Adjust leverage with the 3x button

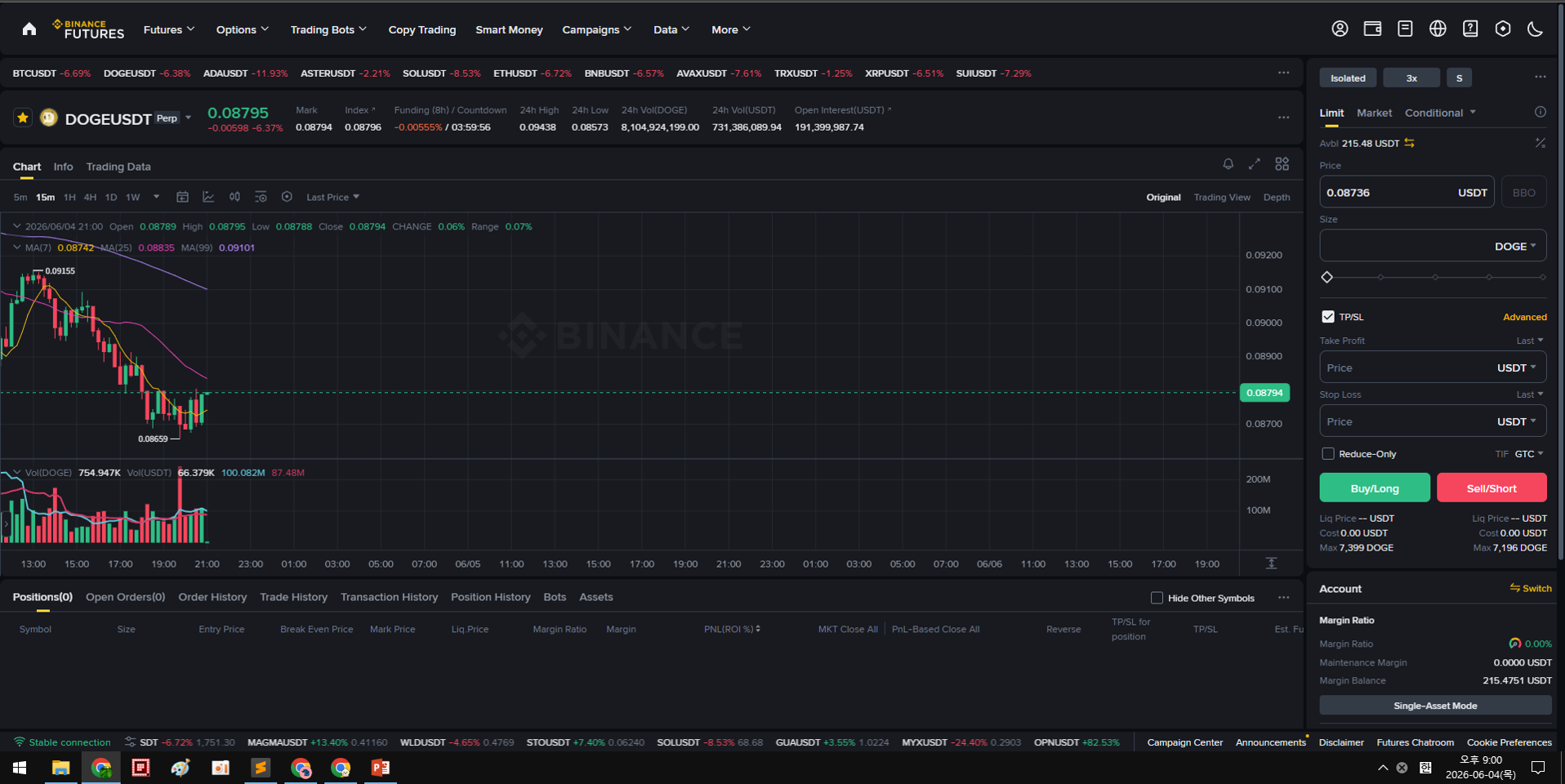coord(1411,78)
